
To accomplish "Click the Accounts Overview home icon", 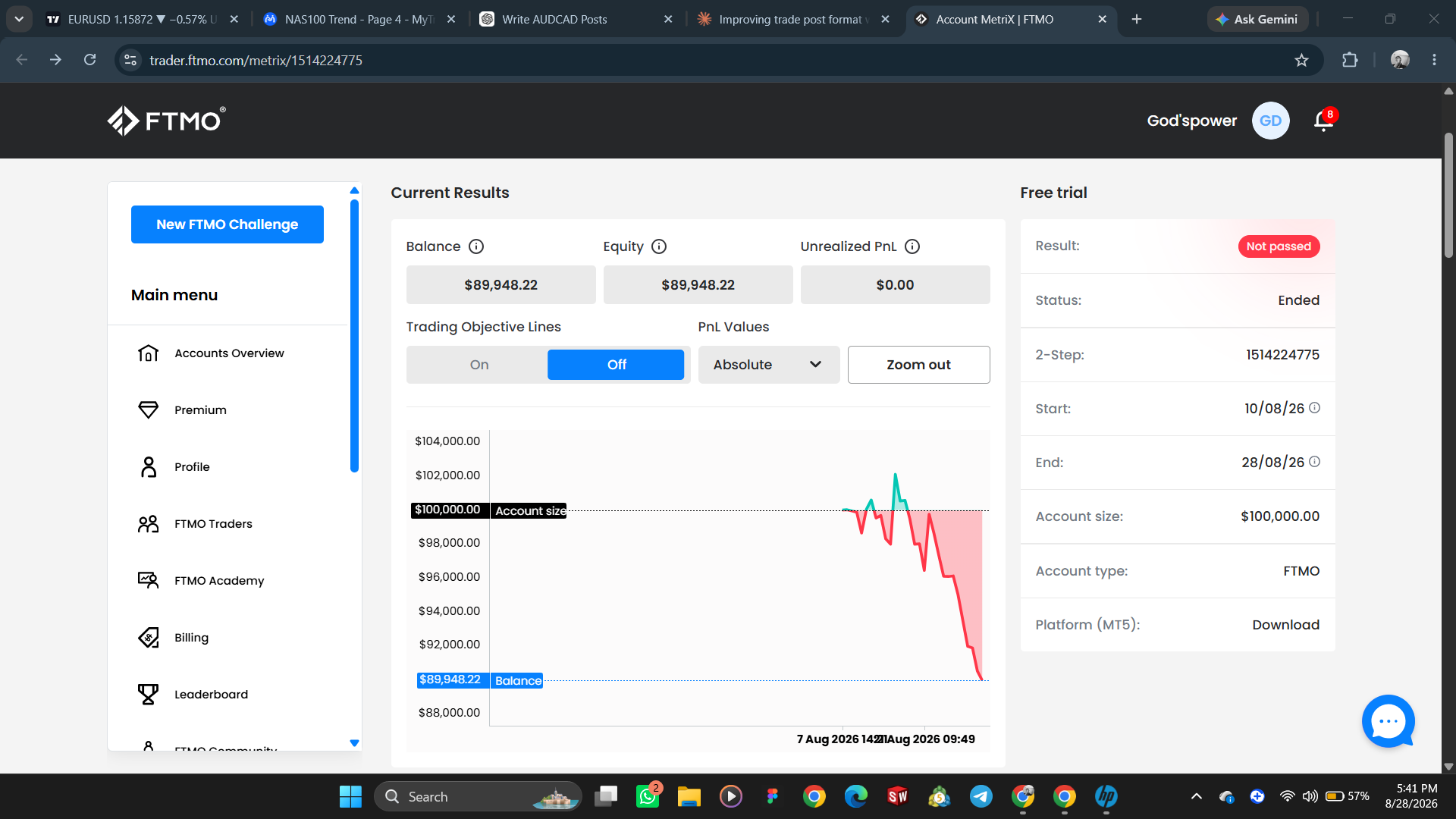I will coord(149,353).
